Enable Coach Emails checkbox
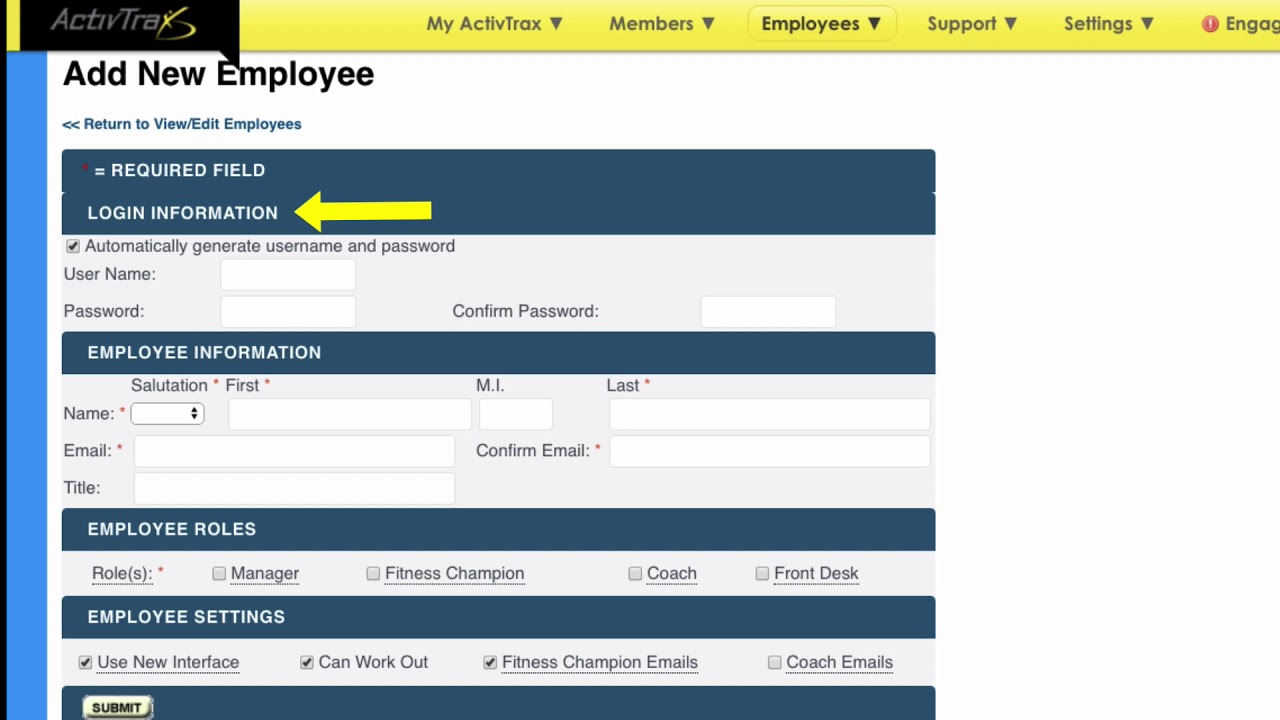 coord(774,662)
